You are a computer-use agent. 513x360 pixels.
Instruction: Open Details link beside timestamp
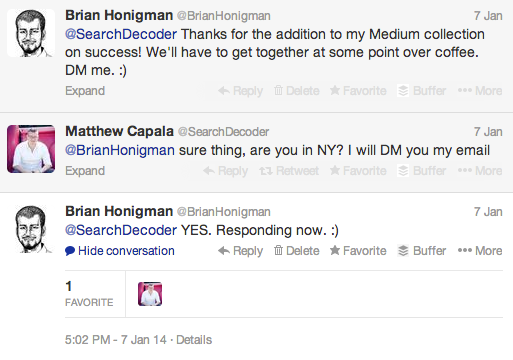[x=194, y=340]
